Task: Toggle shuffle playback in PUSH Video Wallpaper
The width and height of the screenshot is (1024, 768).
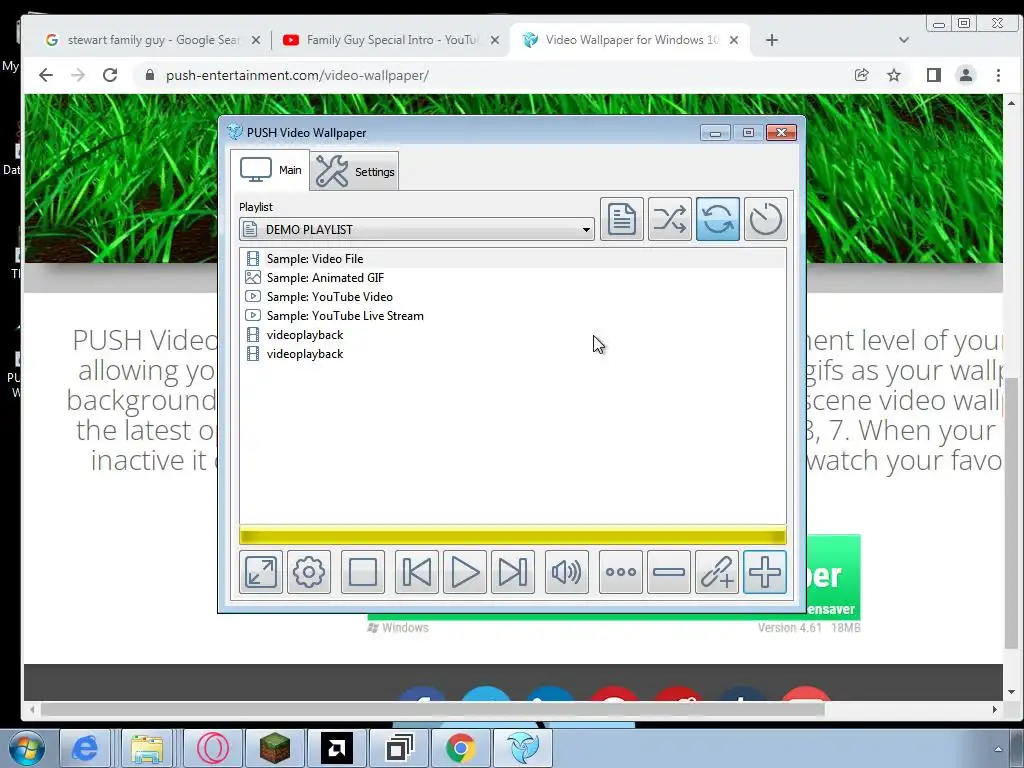Action: [669, 219]
